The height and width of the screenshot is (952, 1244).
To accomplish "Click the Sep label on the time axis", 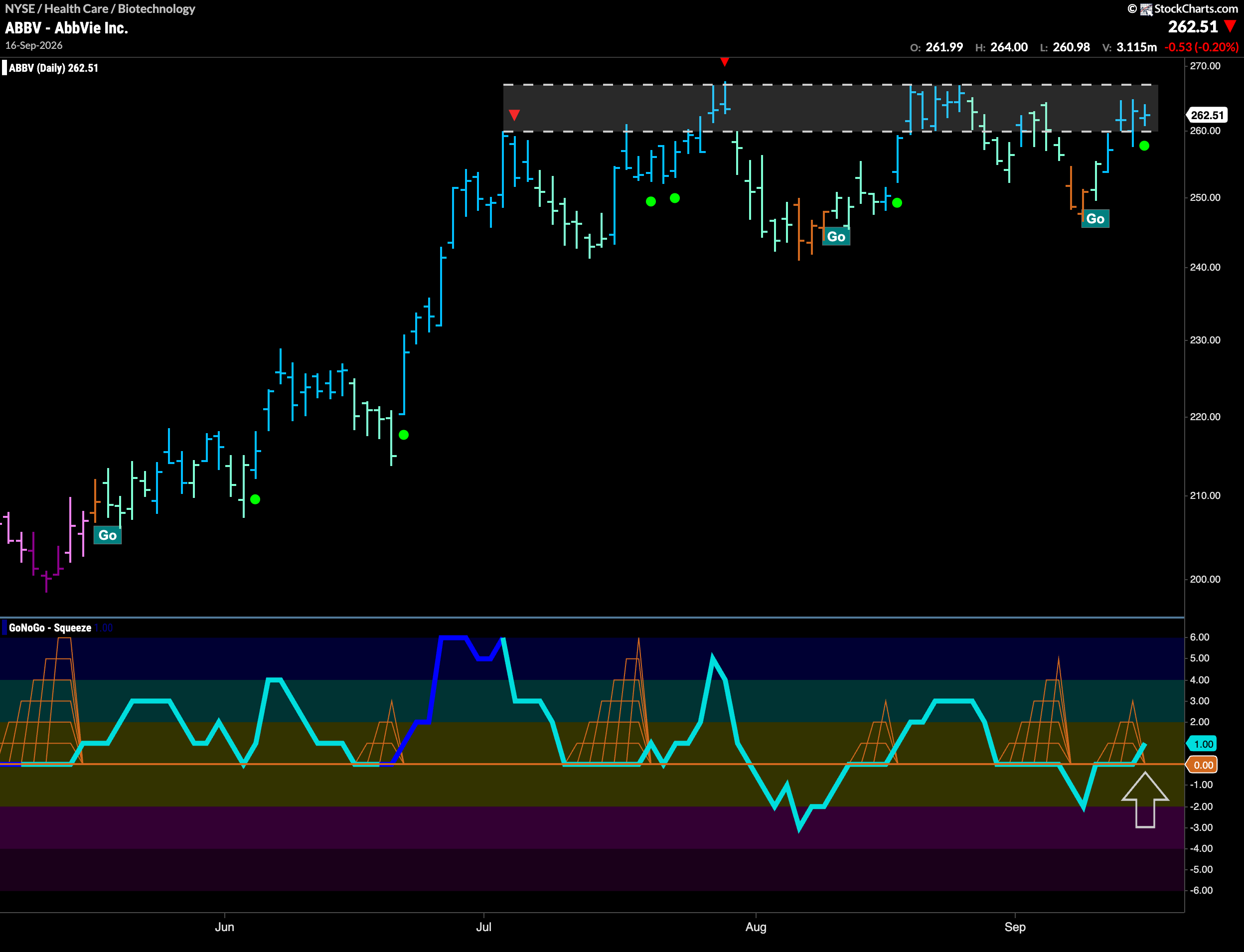I will pos(1015,927).
